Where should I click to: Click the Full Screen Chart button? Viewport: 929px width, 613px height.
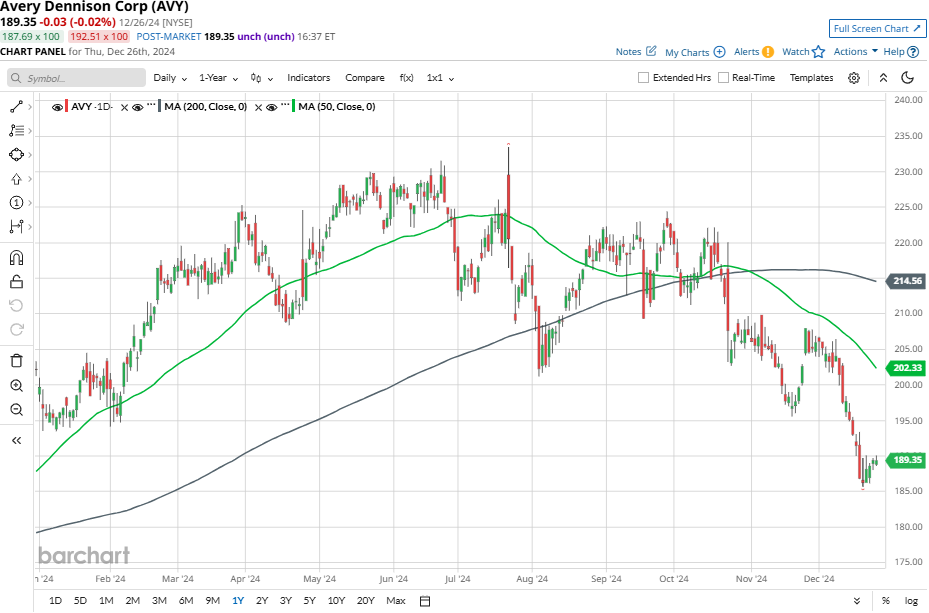[877, 28]
